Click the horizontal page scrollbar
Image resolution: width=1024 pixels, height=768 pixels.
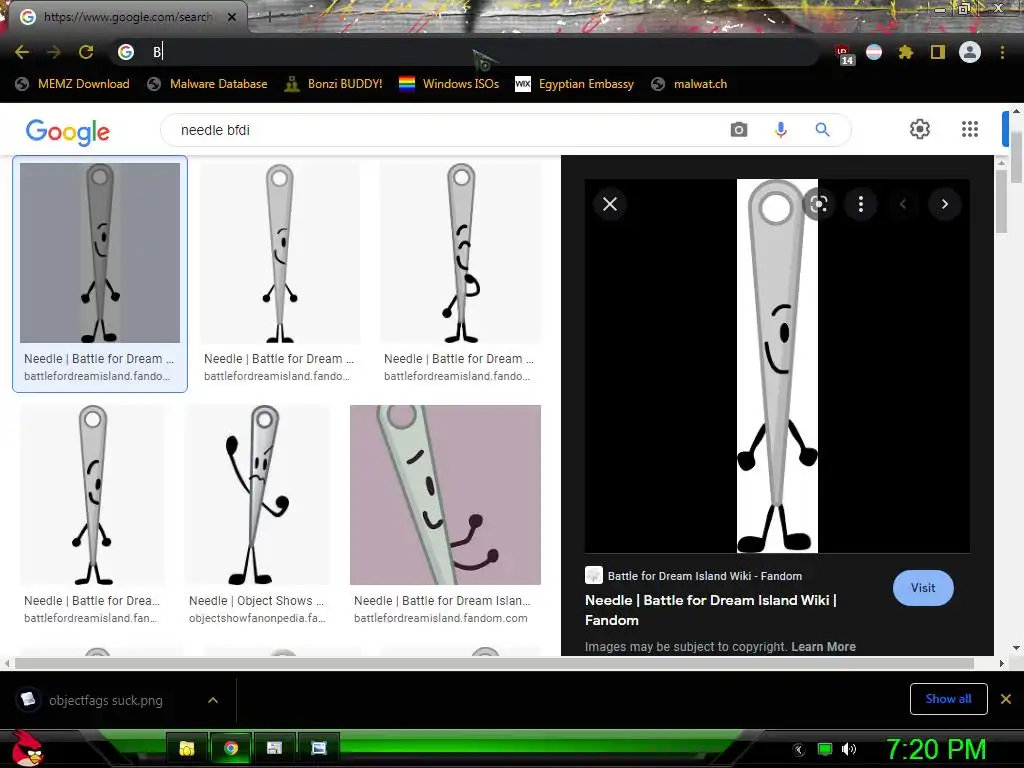point(494,664)
